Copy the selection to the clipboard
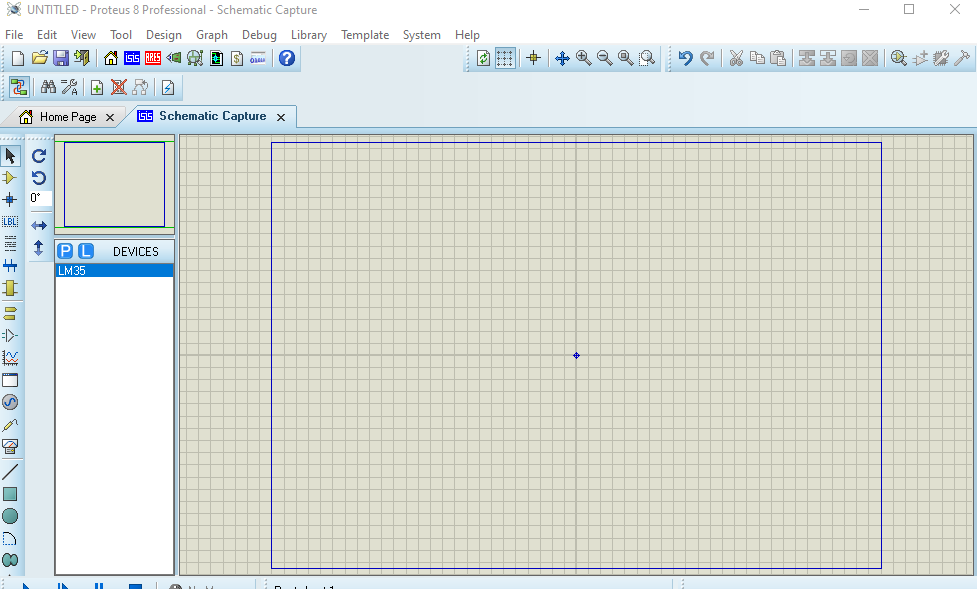The width and height of the screenshot is (977, 589). click(x=757, y=59)
